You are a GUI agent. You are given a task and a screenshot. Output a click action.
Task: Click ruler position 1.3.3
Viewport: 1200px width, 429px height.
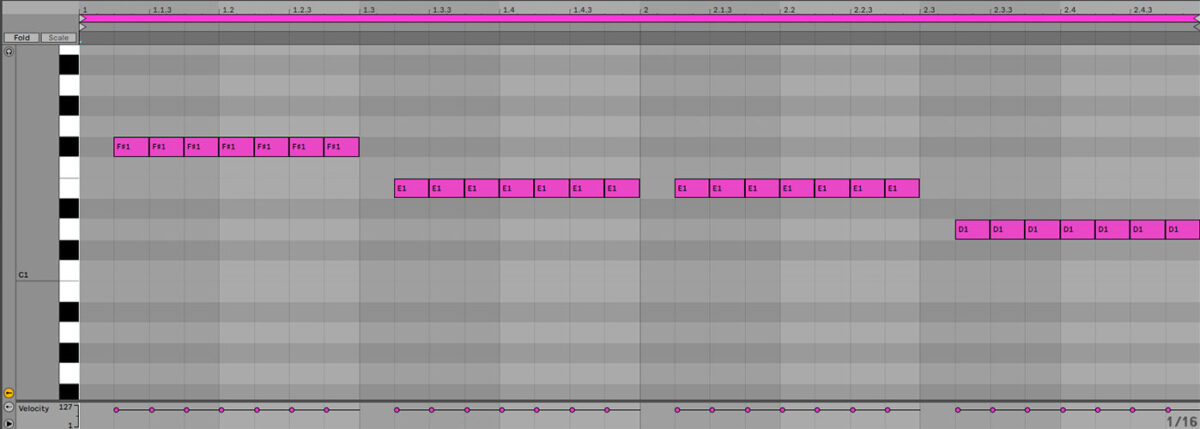coord(441,9)
